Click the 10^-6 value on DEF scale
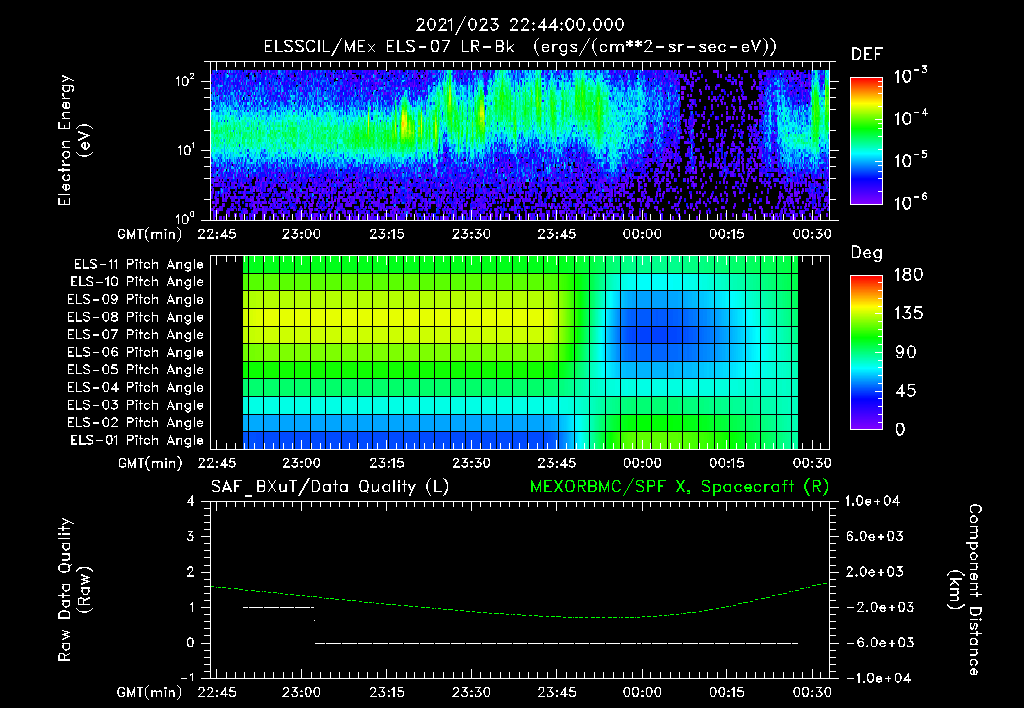This screenshot has width=1024, height=708. point(910,202)
